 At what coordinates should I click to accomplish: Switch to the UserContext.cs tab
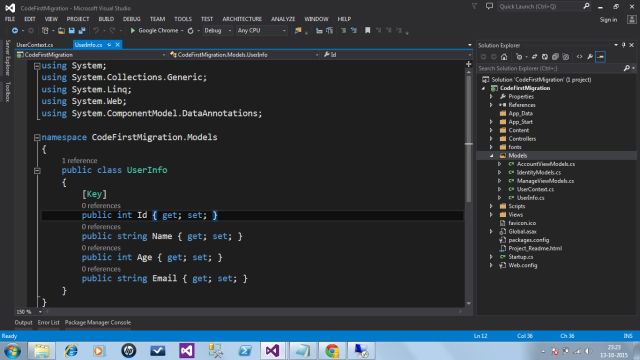pos(35,45)
